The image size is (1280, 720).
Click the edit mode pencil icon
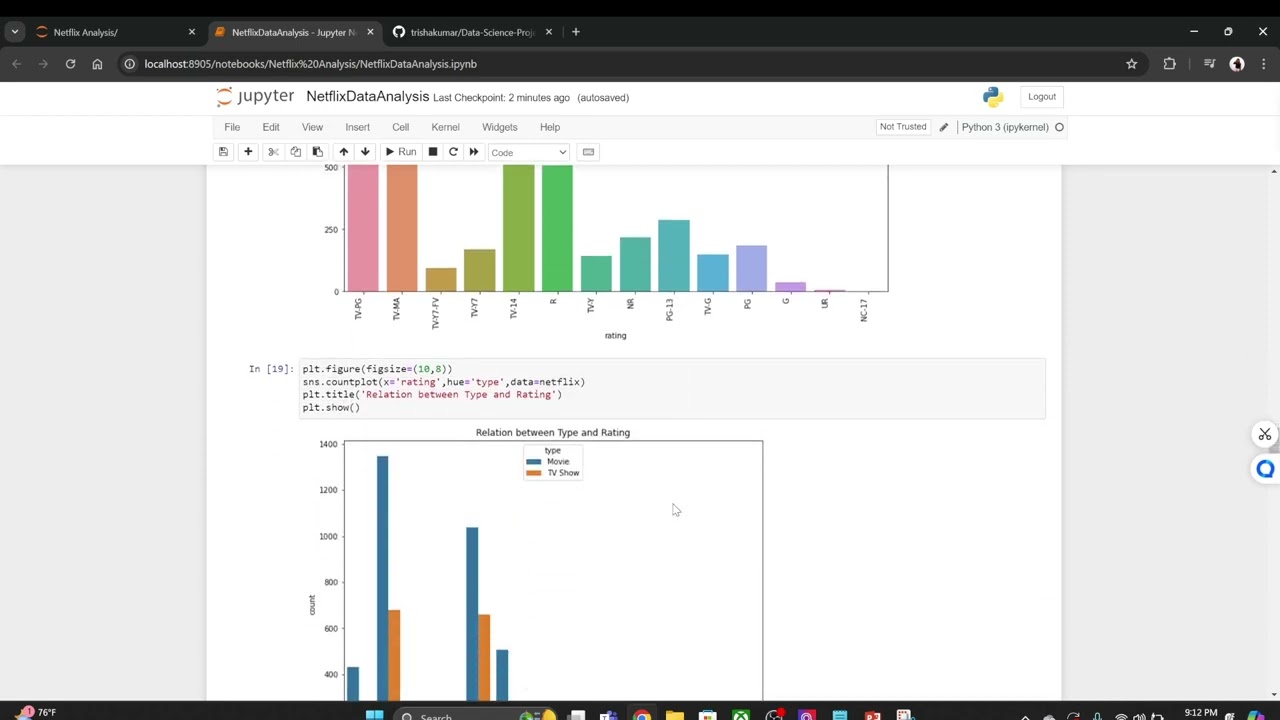pos(943,127)
